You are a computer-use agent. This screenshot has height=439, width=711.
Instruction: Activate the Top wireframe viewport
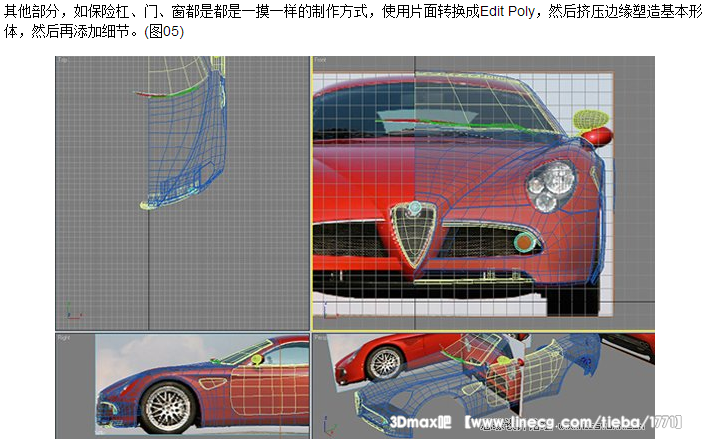182,193
